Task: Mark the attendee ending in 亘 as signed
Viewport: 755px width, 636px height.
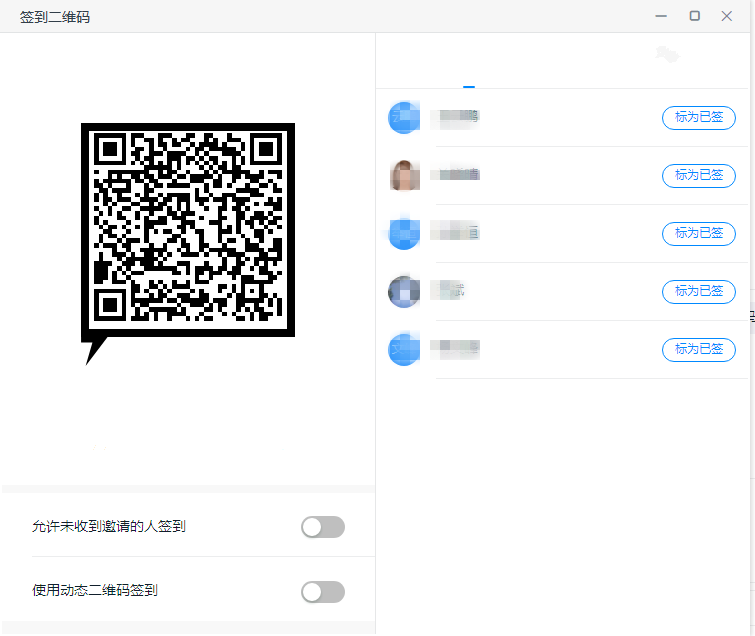Action: 699,234
